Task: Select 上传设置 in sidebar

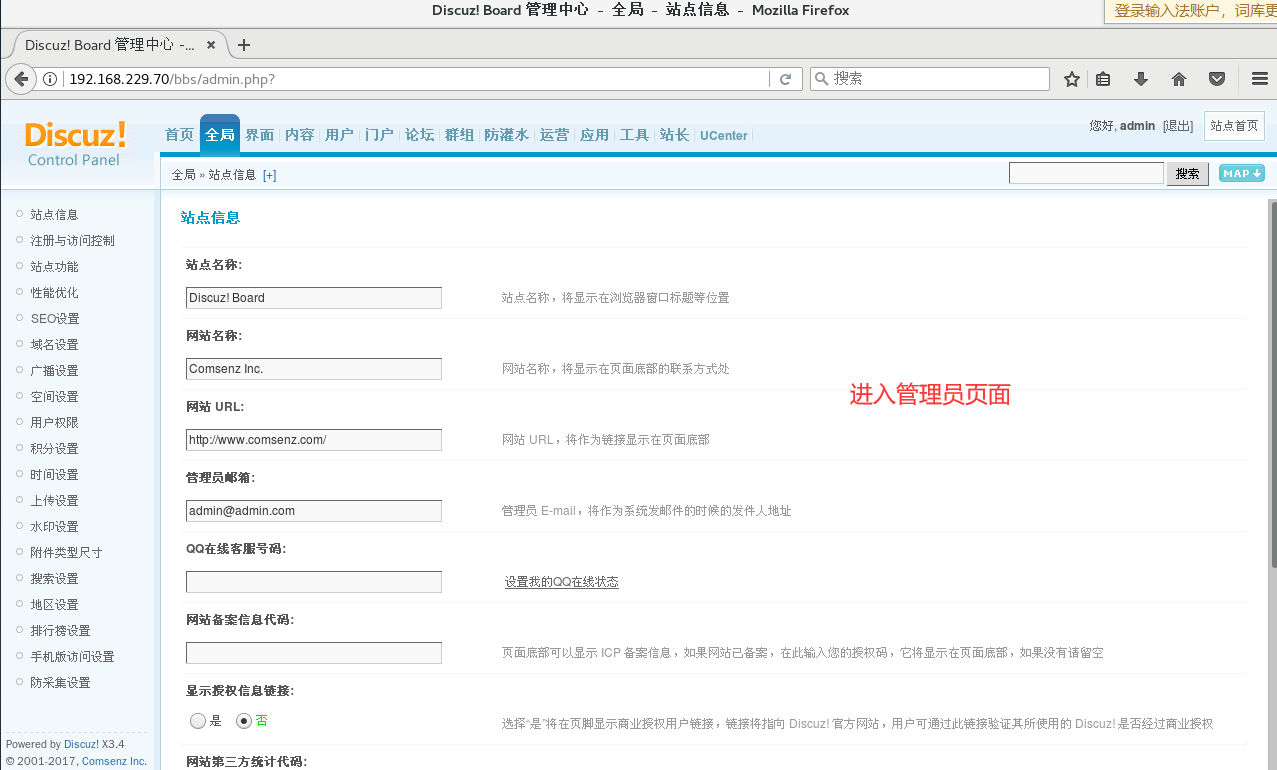Action: point(54,501)
